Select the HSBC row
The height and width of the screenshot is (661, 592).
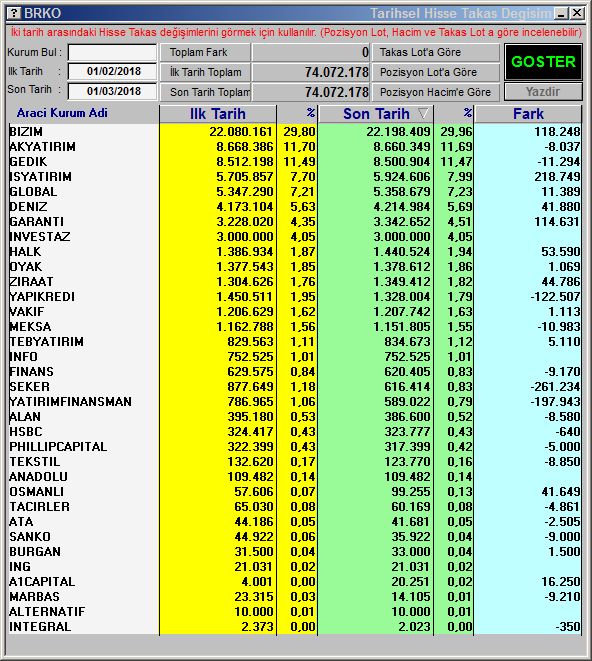(295, 432)
